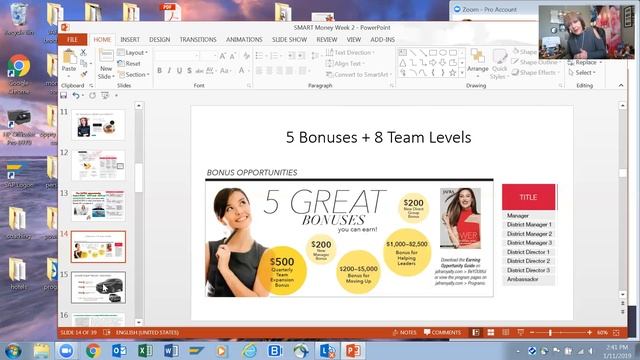This screenshot has height=360, width=640.
Task: Open the Align Text dropdown
Action: [345, 64]
